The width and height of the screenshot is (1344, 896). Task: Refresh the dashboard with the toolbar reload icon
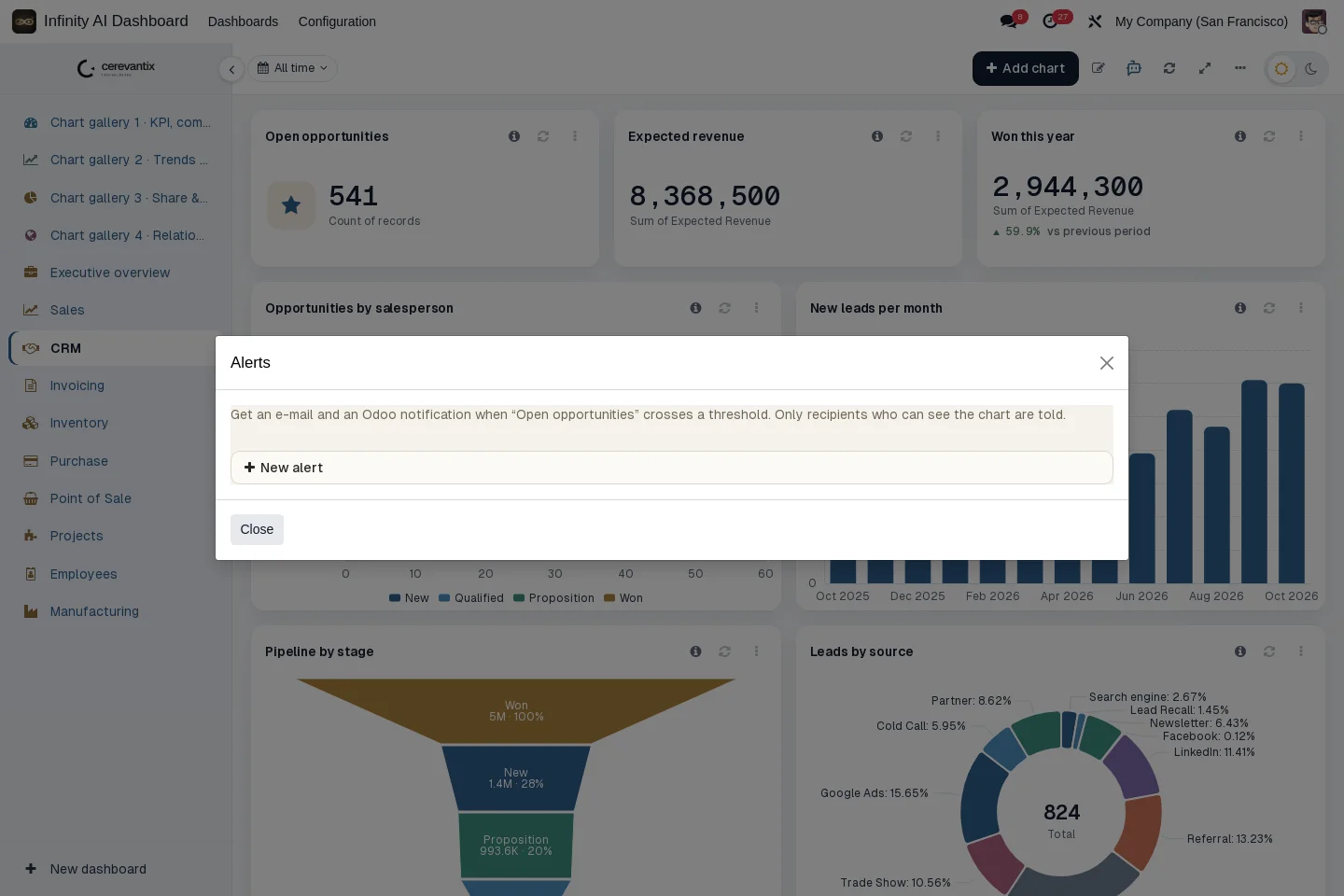[1169, 68]
